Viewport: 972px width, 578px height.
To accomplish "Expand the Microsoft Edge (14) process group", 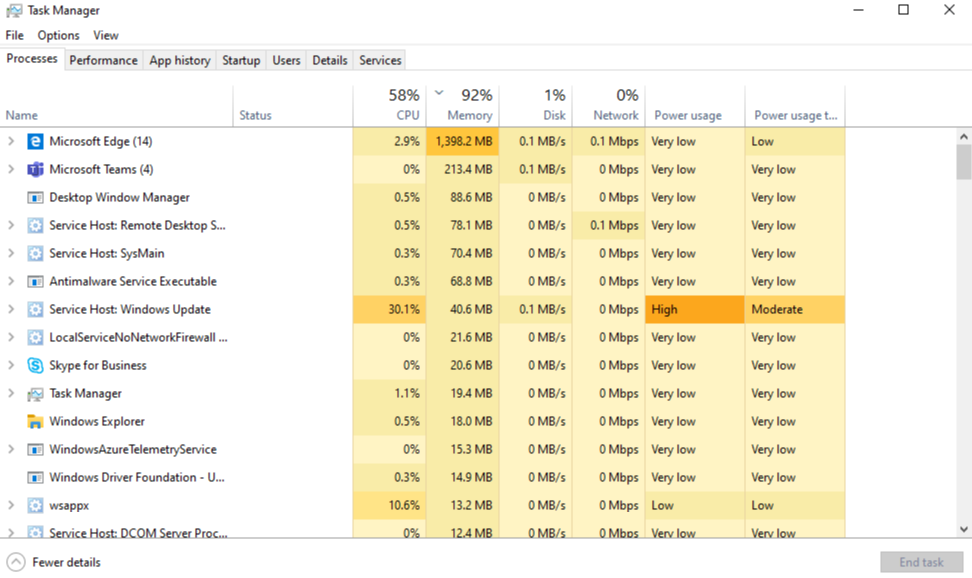I will click(11, 141).
